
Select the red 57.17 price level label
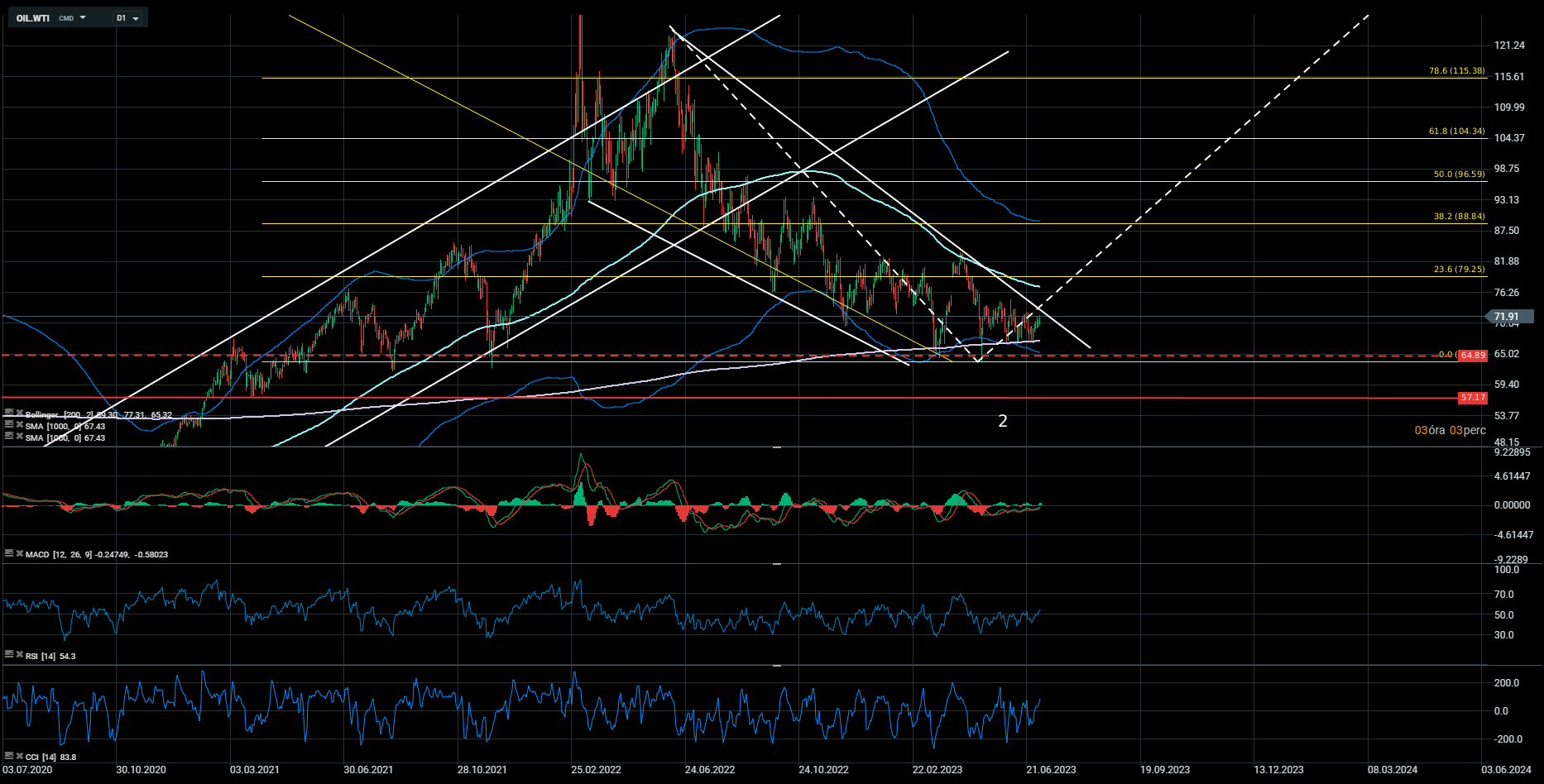tap(1473, 398)
